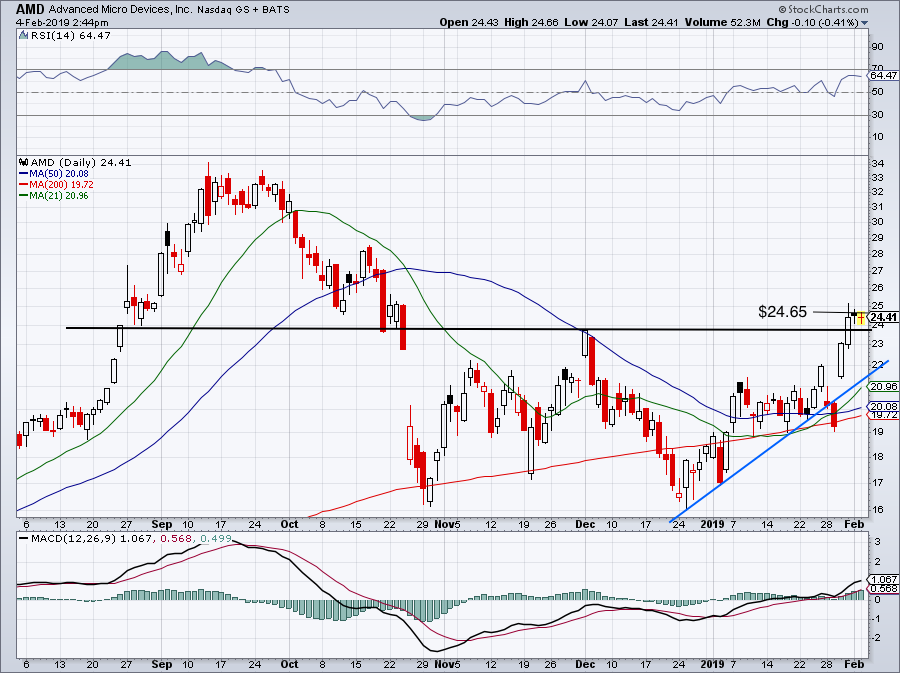
Task: Click the MA(50) 20.08 legend entry
Action: point(59,173)
